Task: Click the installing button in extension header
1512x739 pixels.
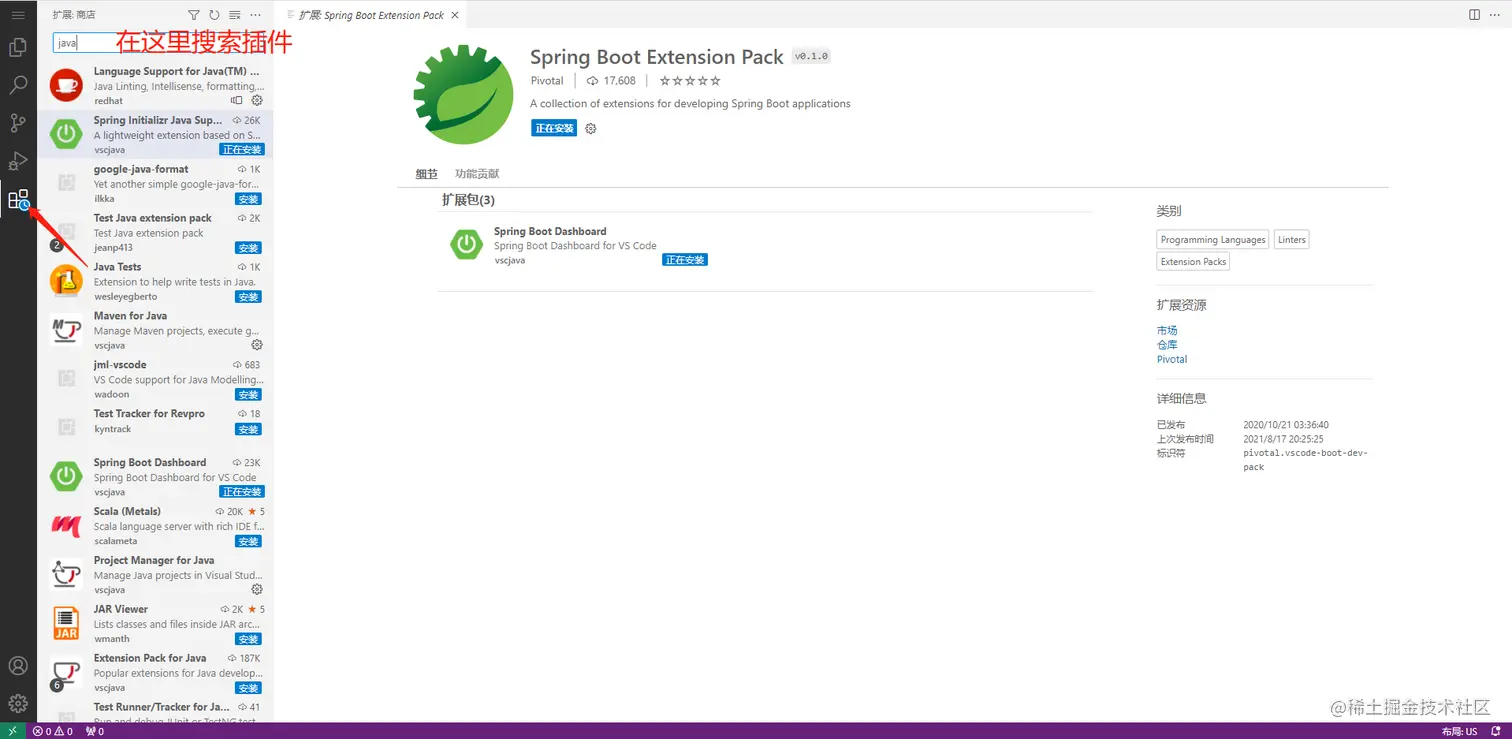Action: point(554,128)
